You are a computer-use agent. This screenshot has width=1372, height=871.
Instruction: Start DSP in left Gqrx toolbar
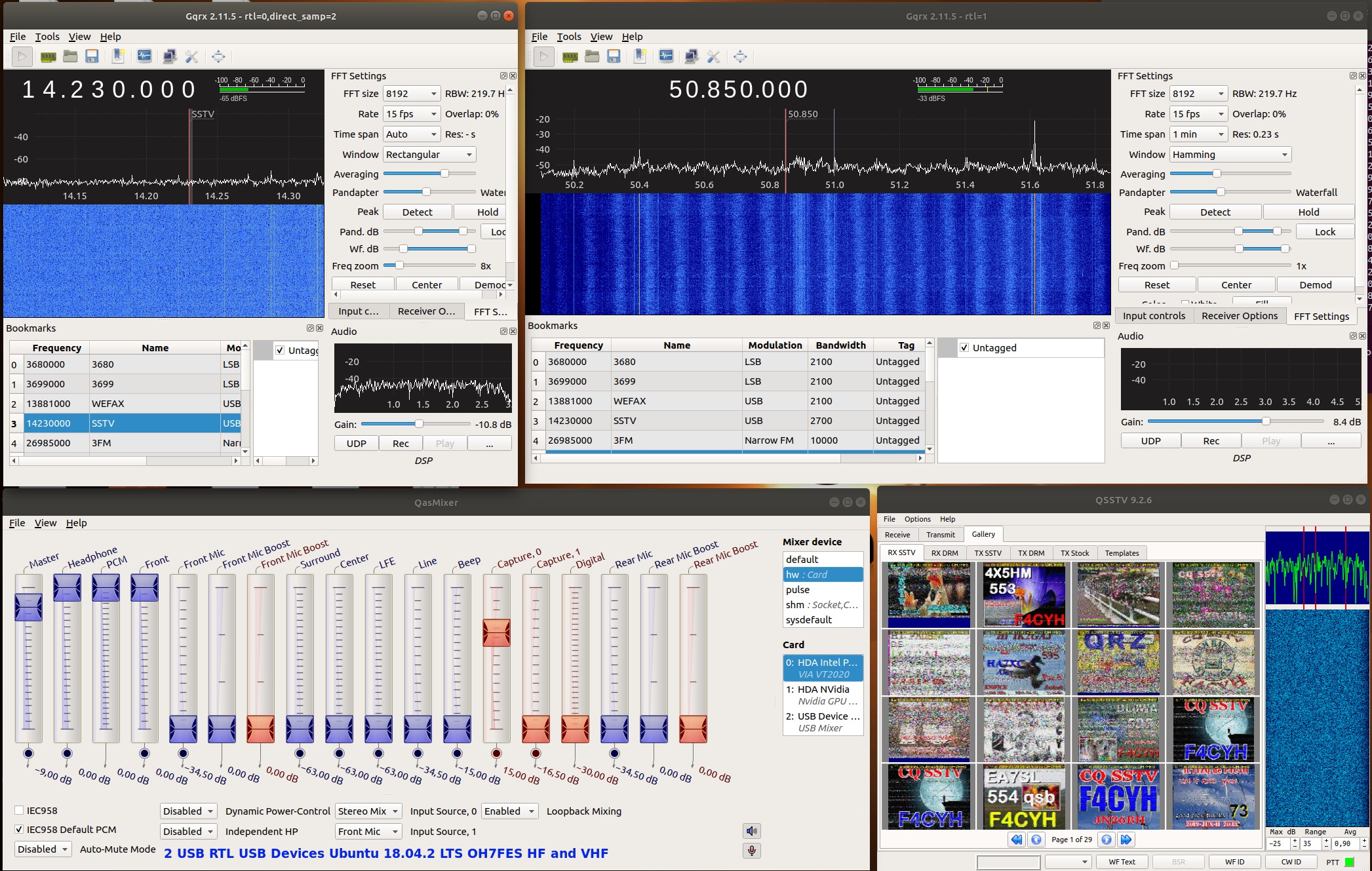(22, 56)
